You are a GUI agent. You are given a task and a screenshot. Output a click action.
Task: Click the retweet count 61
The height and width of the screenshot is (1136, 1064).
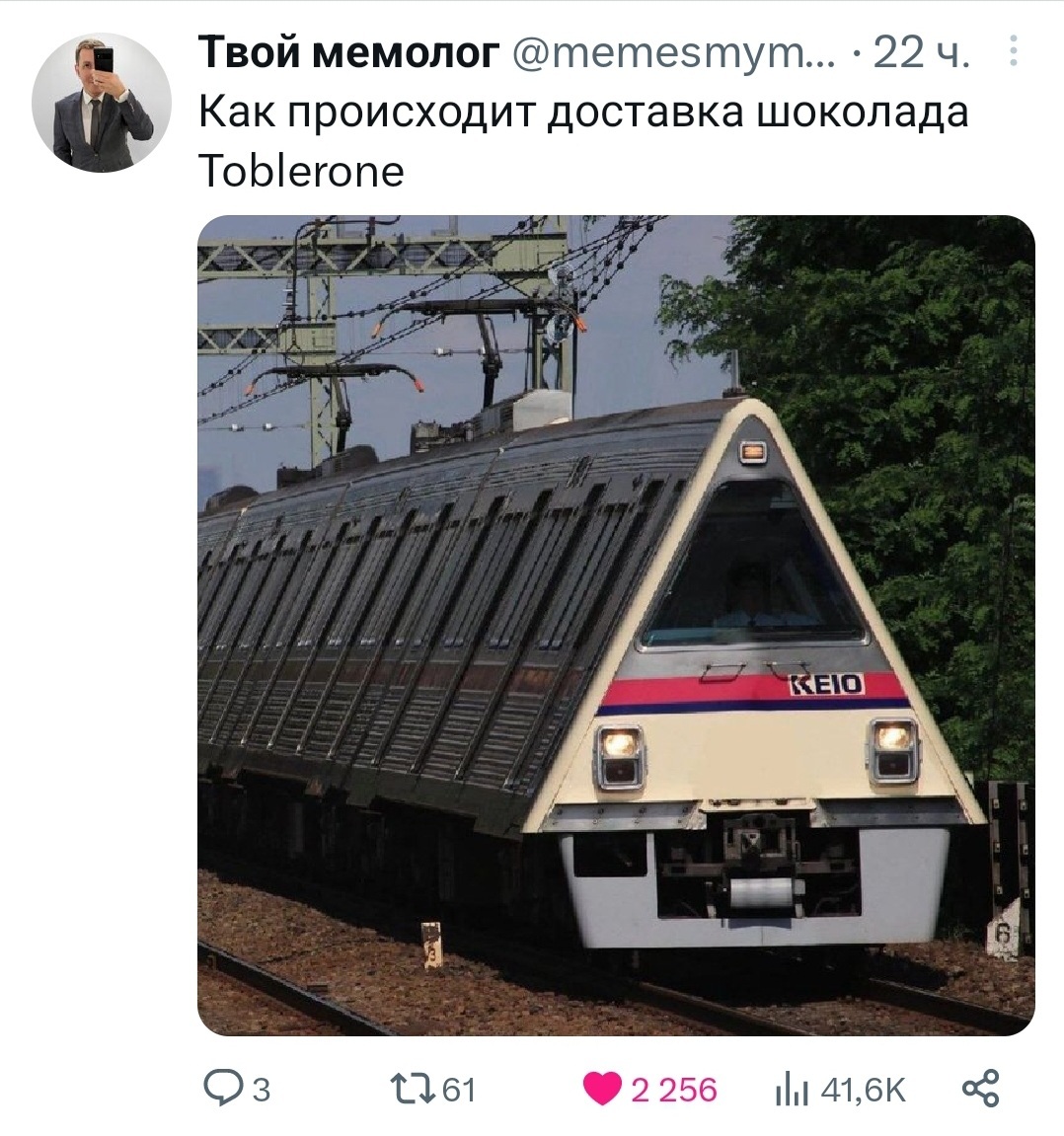pyautogui.click(x=459, y=1090)
